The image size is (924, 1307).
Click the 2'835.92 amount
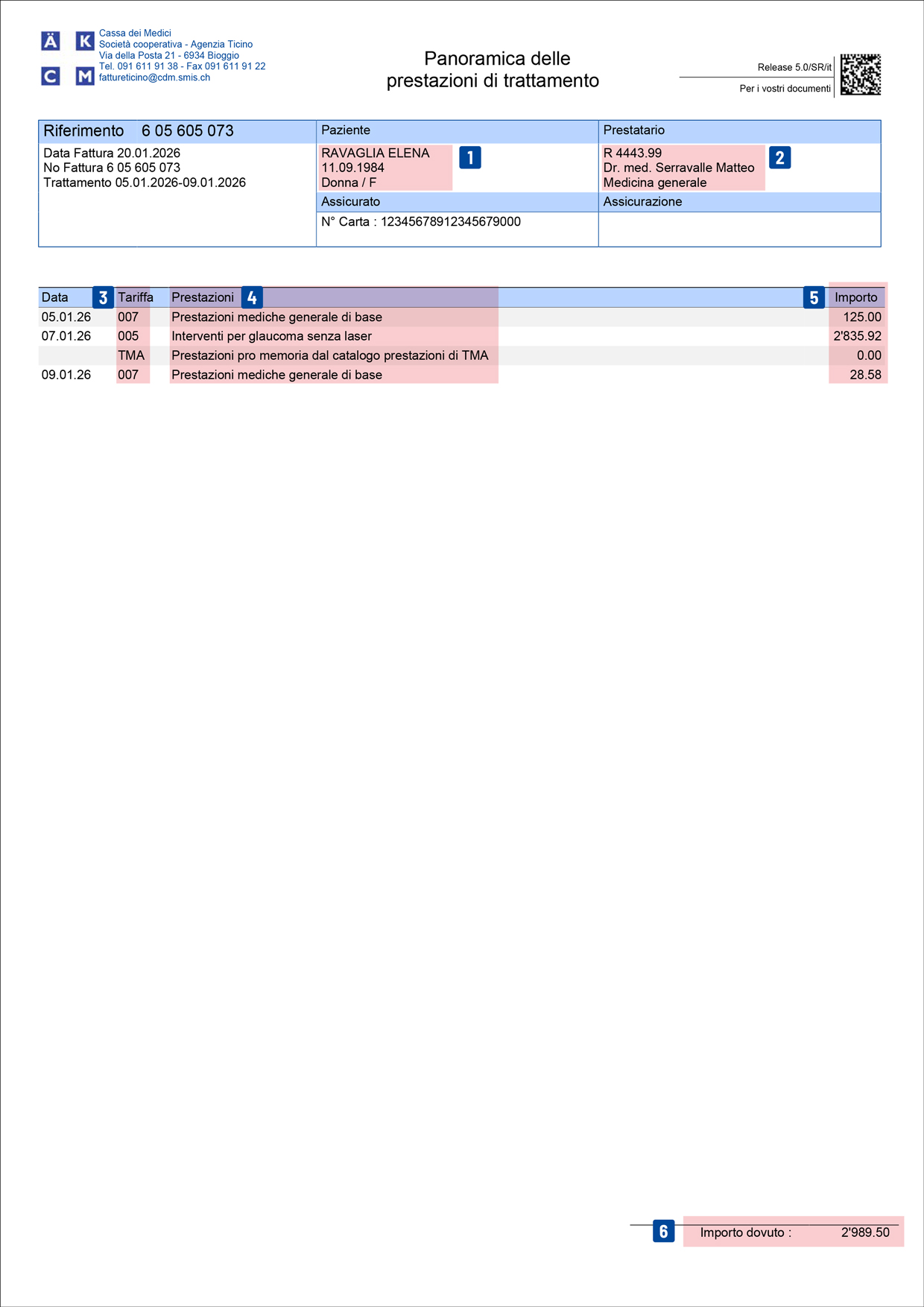point(857,336)
